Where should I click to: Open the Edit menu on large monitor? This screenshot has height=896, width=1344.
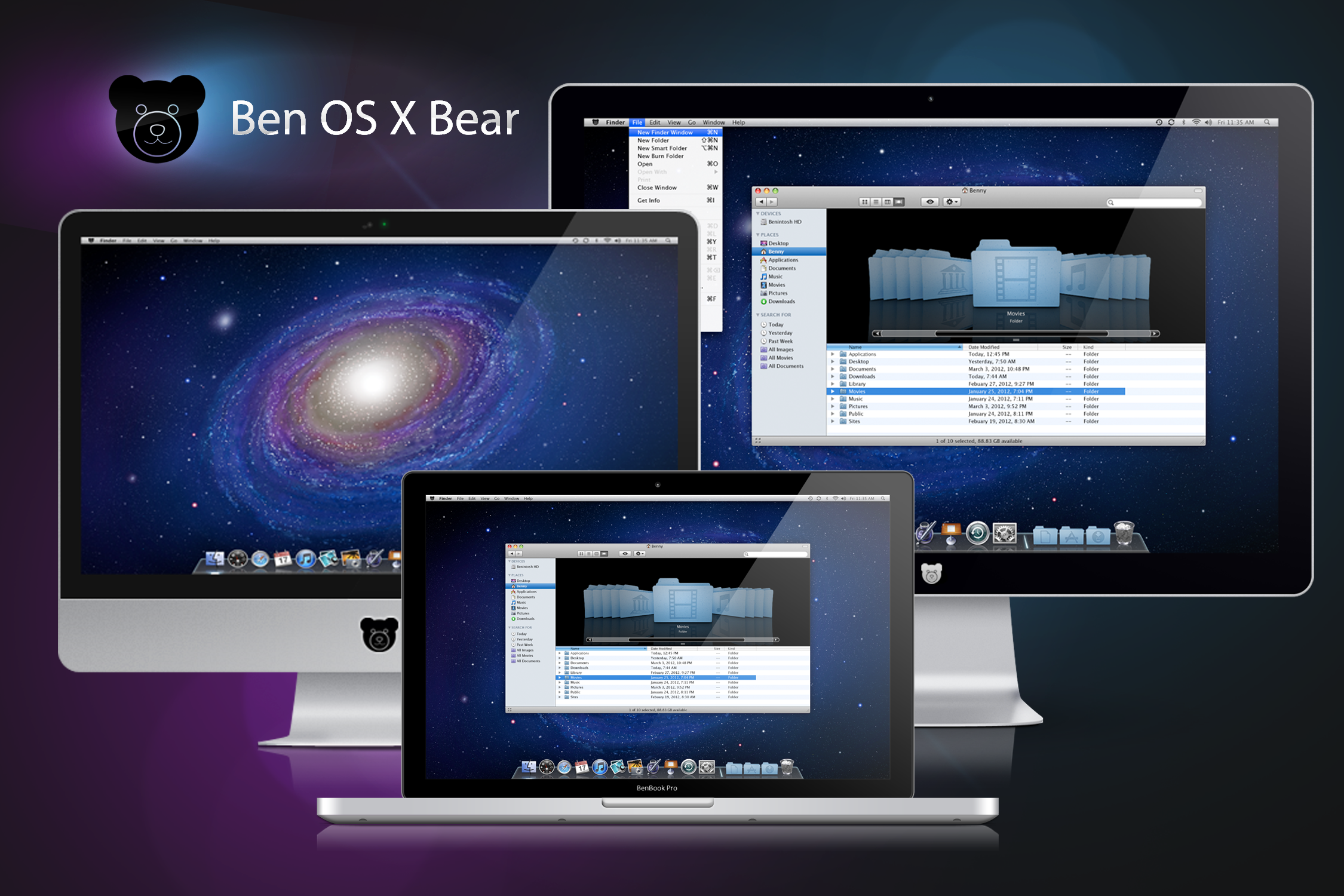(x=655, y=122)
